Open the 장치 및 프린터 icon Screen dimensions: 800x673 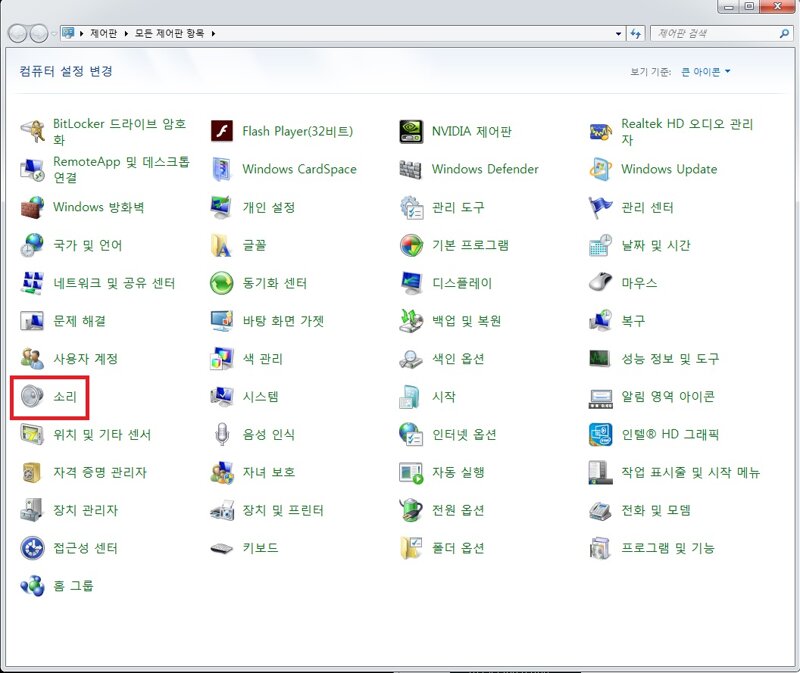tap(222, 510)
